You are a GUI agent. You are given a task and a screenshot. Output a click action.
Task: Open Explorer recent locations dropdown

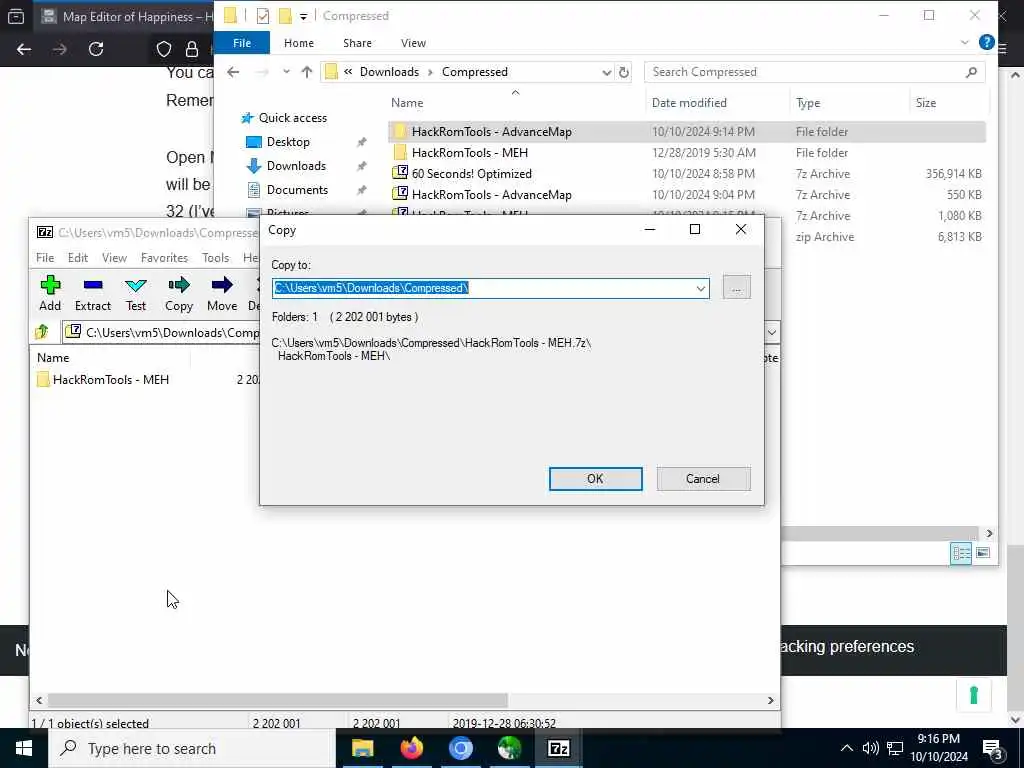pyautogui.click(x=286, y=72)
